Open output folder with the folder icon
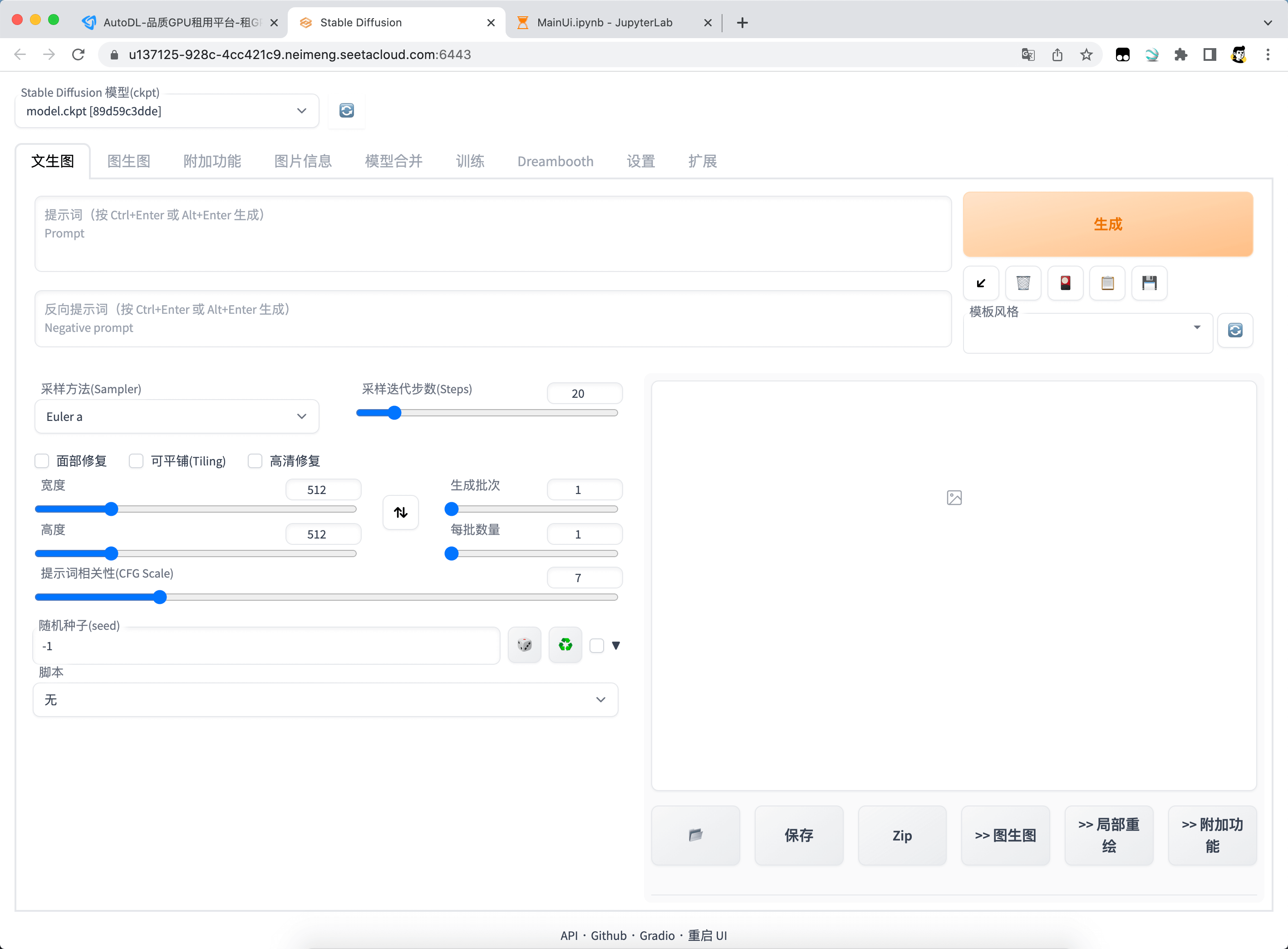The height and width of the screenshot is (949, 1288). [x=695, y=835]
